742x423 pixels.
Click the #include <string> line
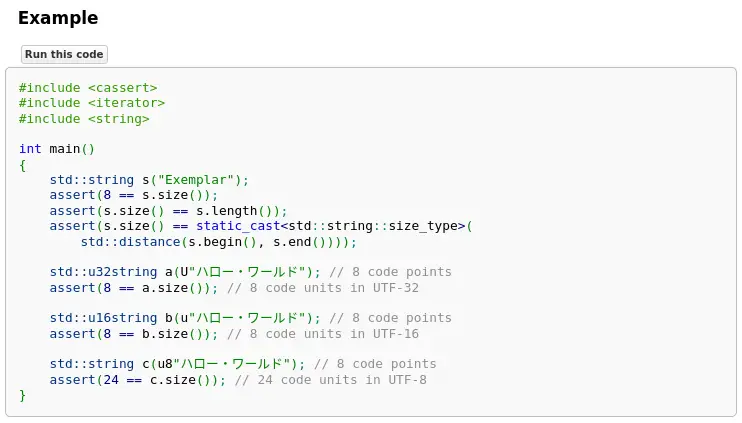(84, 119)
